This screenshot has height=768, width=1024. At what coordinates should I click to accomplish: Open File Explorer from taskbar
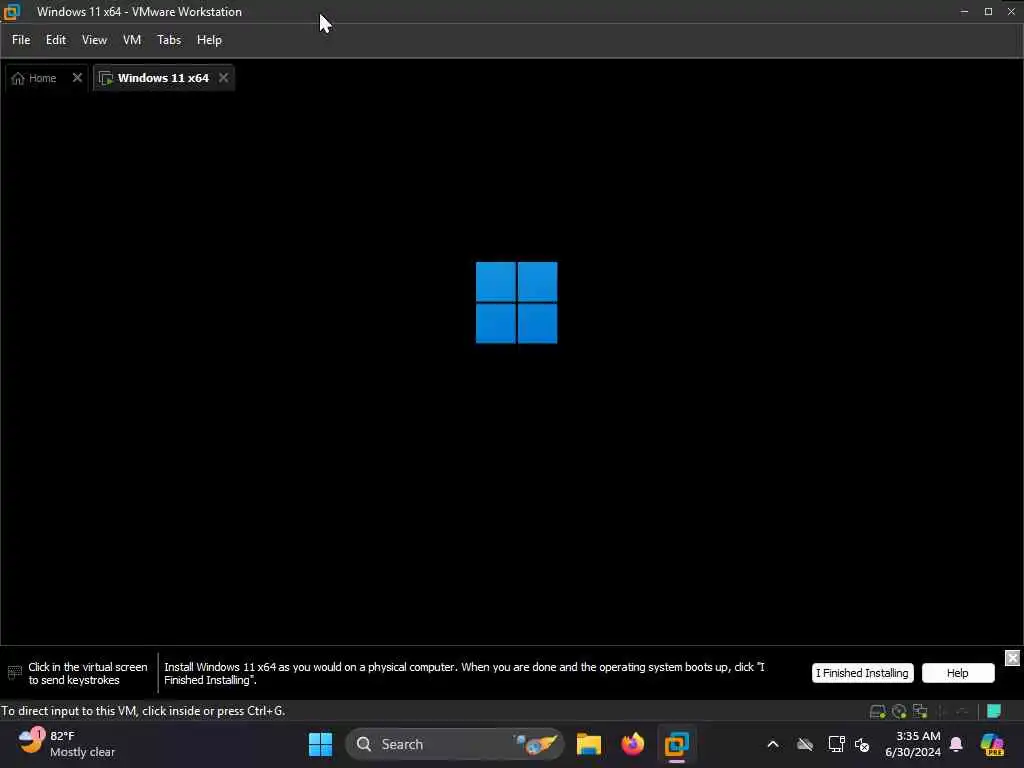588,744
